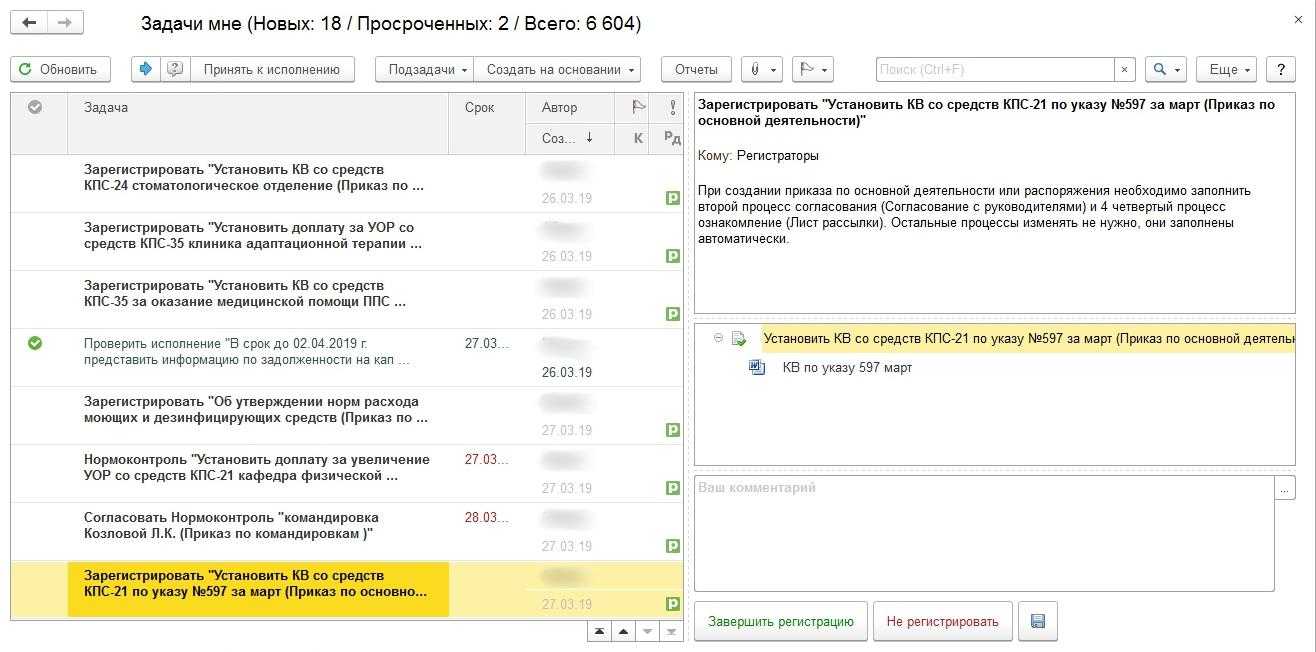1316x652 pixels.
Task: Click the question speech bubble icon
Action: click(x=175, y=69)
